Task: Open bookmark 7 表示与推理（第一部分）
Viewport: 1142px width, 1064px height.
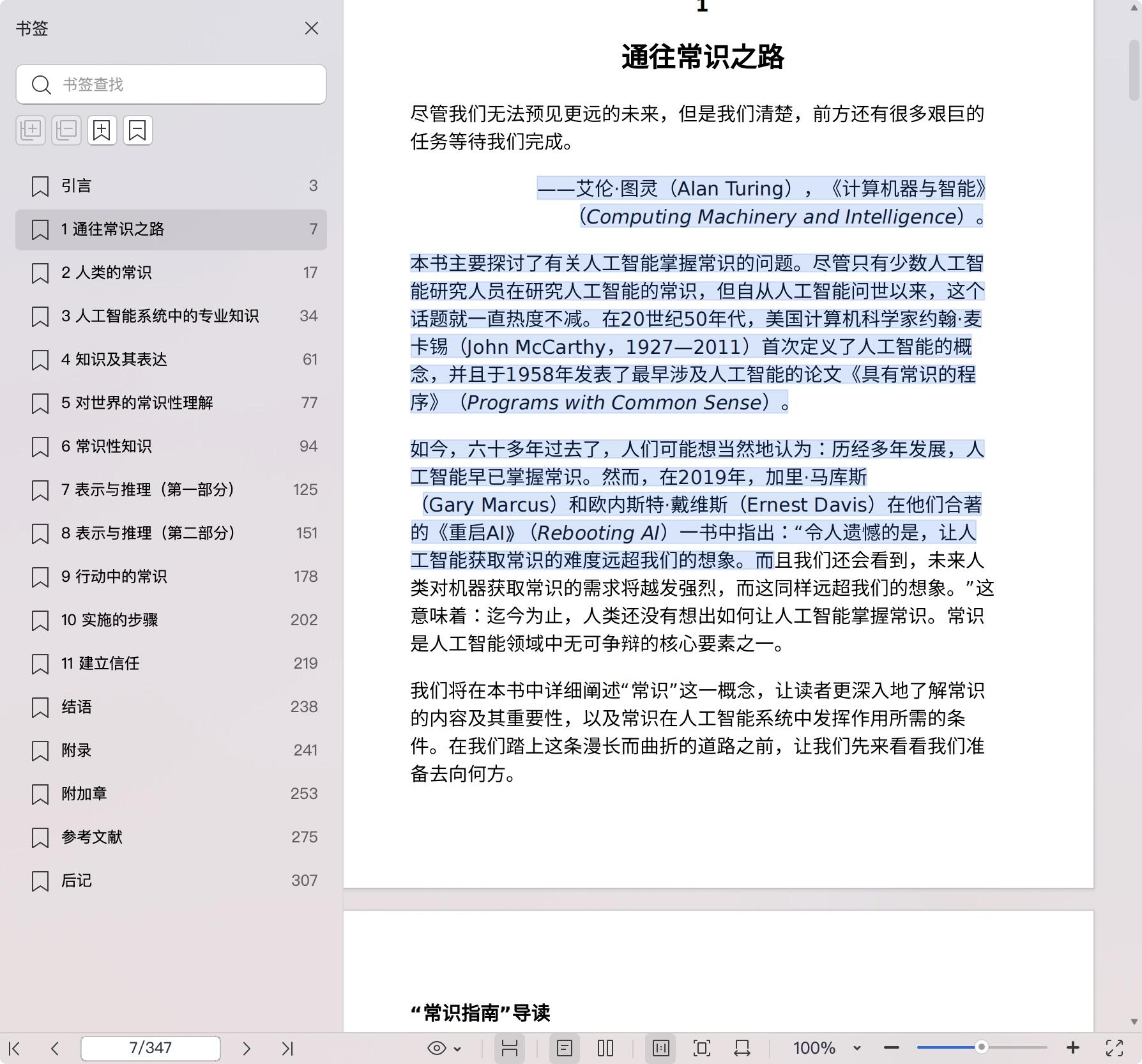Action: click(171, 490)
